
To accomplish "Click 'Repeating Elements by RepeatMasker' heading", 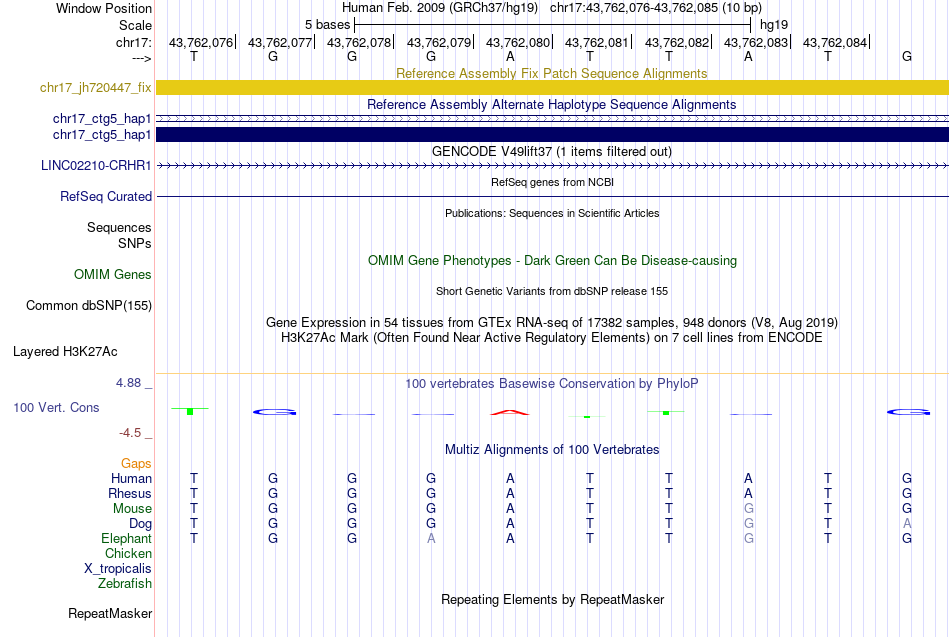I will [x=553, y=599].
